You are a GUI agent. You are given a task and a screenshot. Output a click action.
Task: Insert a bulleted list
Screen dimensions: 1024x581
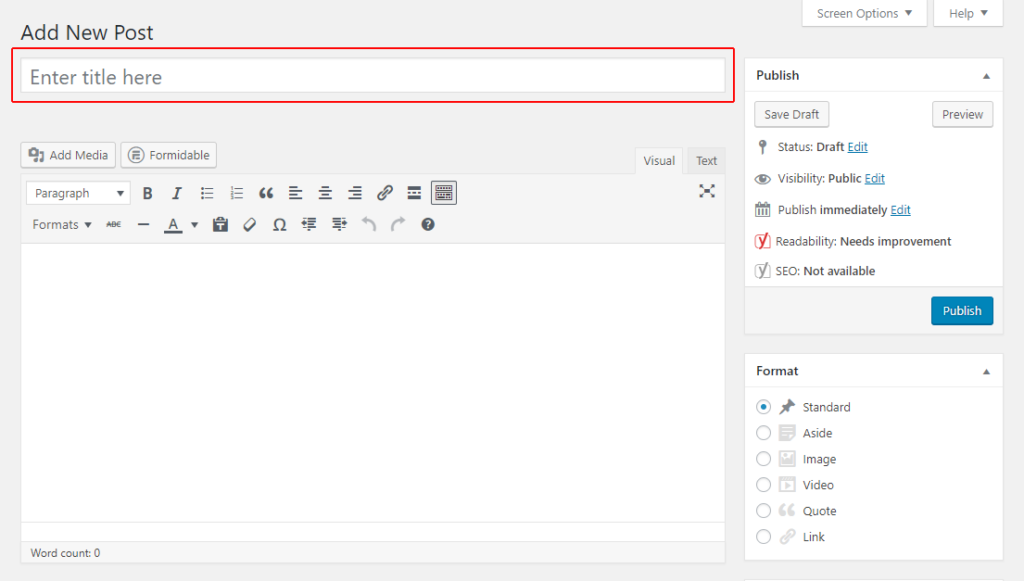point(207,192)
